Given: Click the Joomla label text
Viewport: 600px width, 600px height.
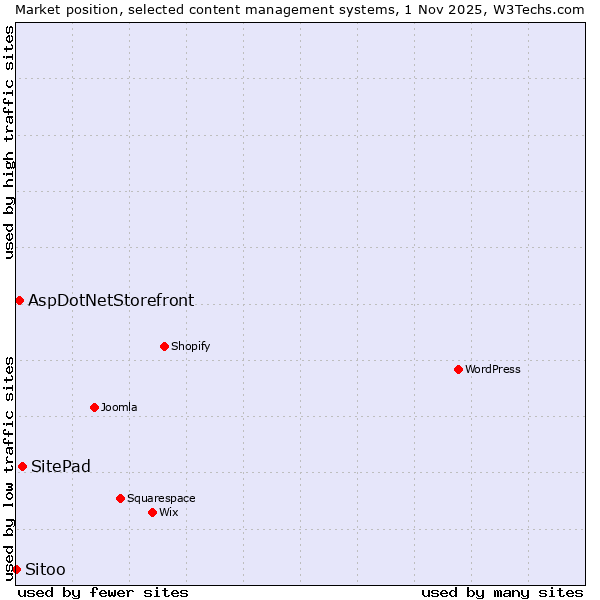Looking at the screenshot, I should pyautogui.click(x=119, y=407).
